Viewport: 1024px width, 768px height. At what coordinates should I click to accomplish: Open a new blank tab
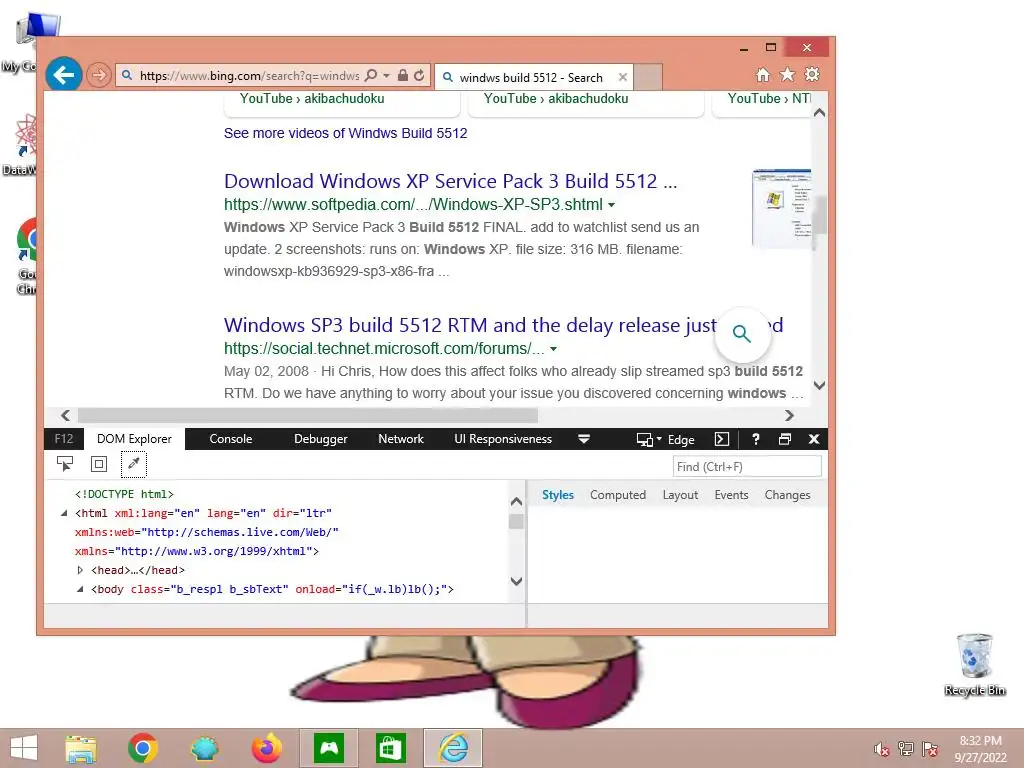point(648,77)
